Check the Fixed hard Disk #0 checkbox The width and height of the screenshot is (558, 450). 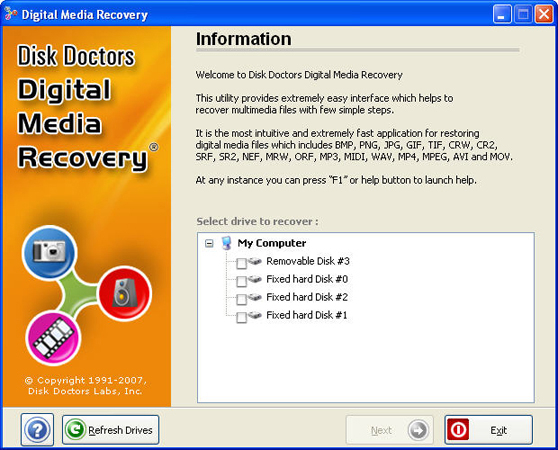(241, 281)
